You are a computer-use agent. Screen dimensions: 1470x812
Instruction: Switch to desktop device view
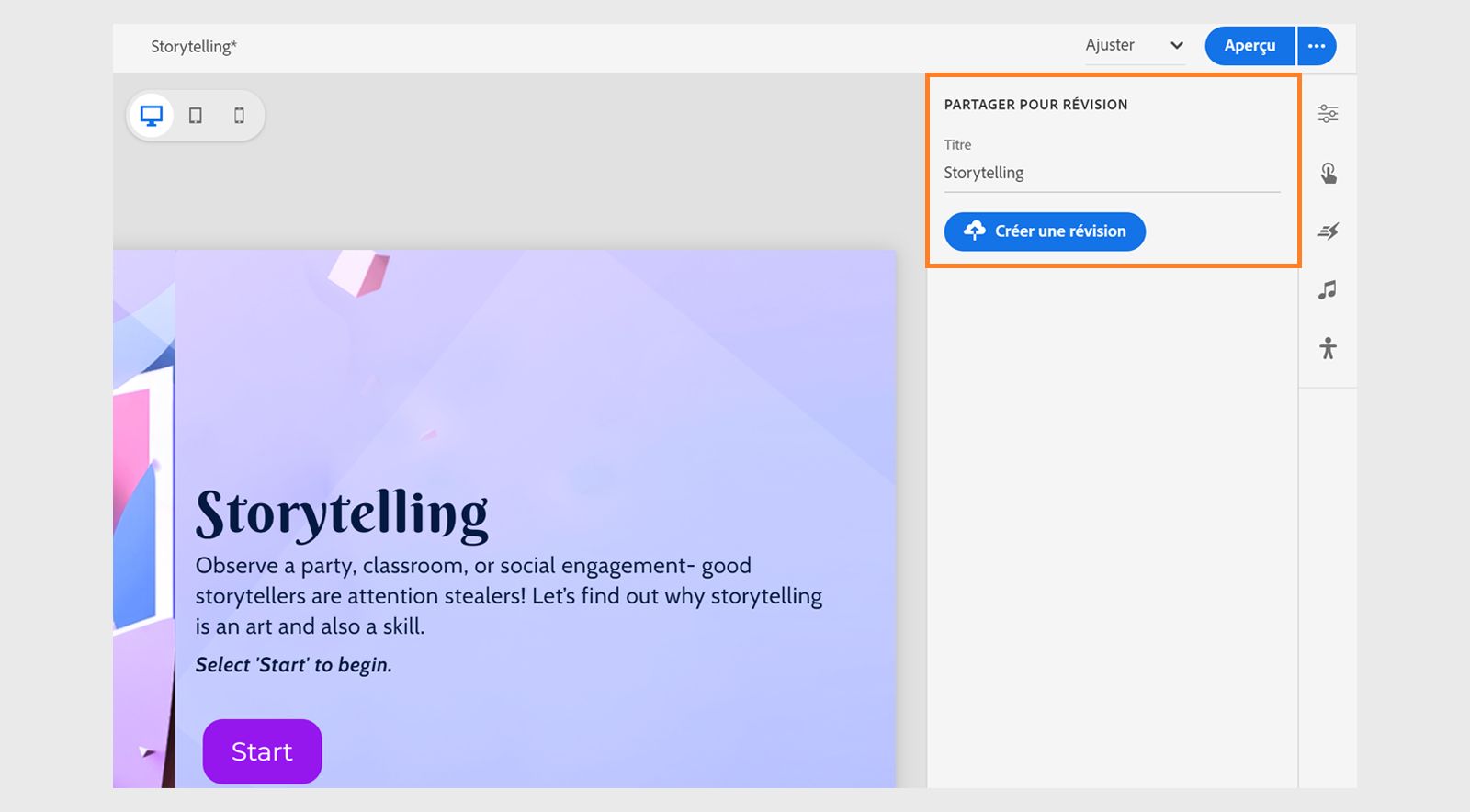tap(152, 116)
